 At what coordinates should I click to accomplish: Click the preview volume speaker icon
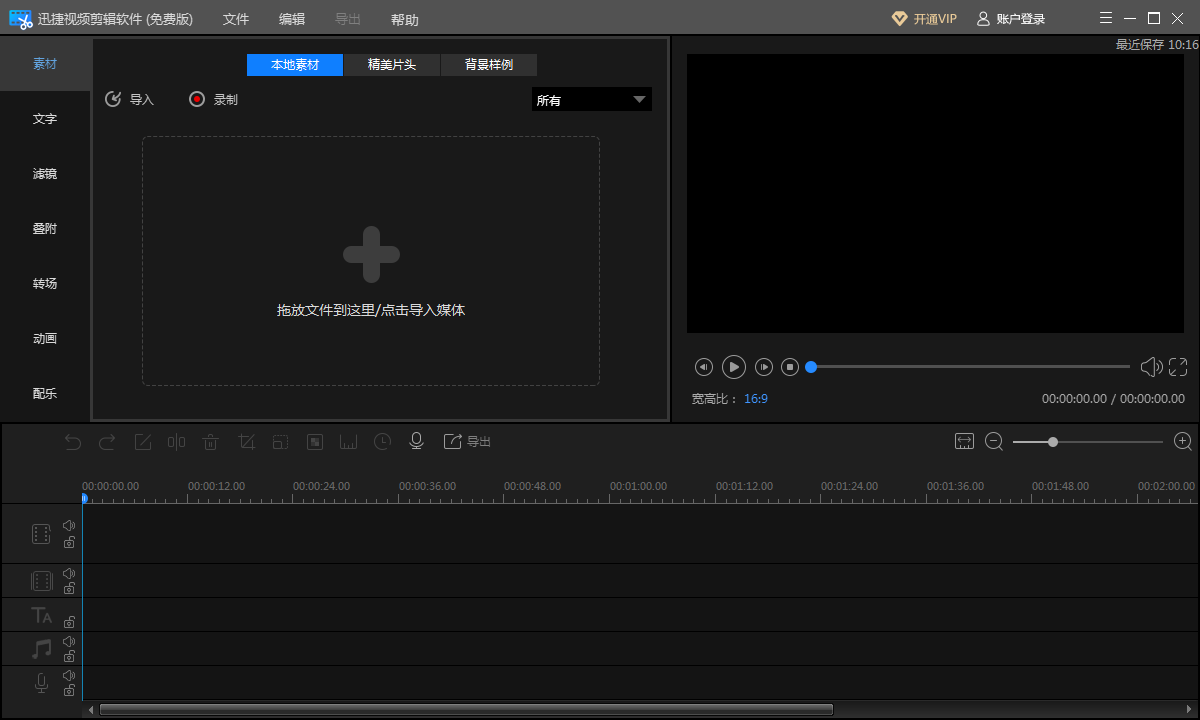coord(1151,367)
